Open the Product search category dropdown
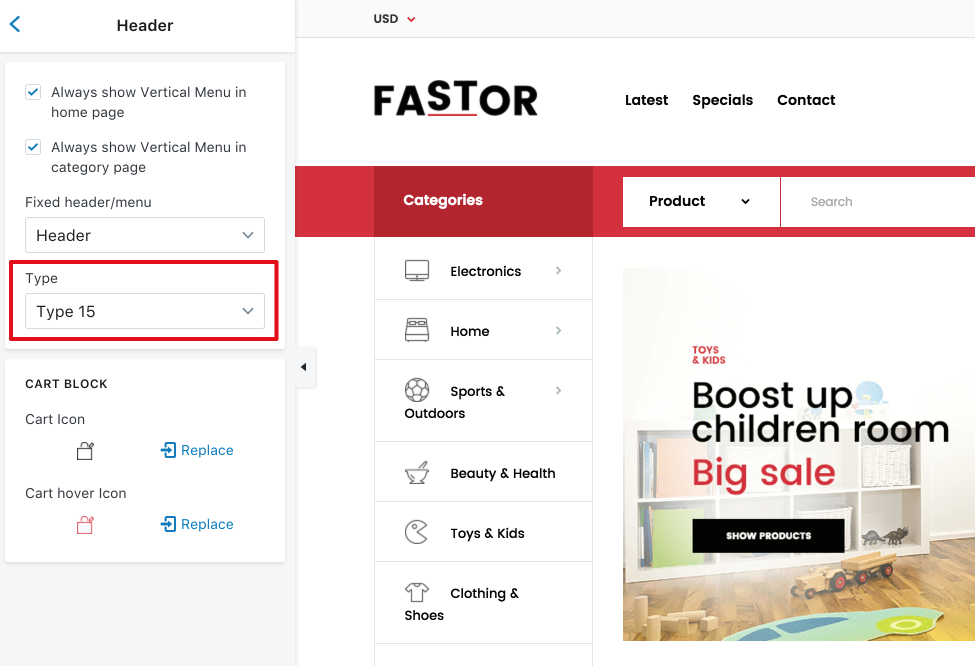 [x=701, y=201]
